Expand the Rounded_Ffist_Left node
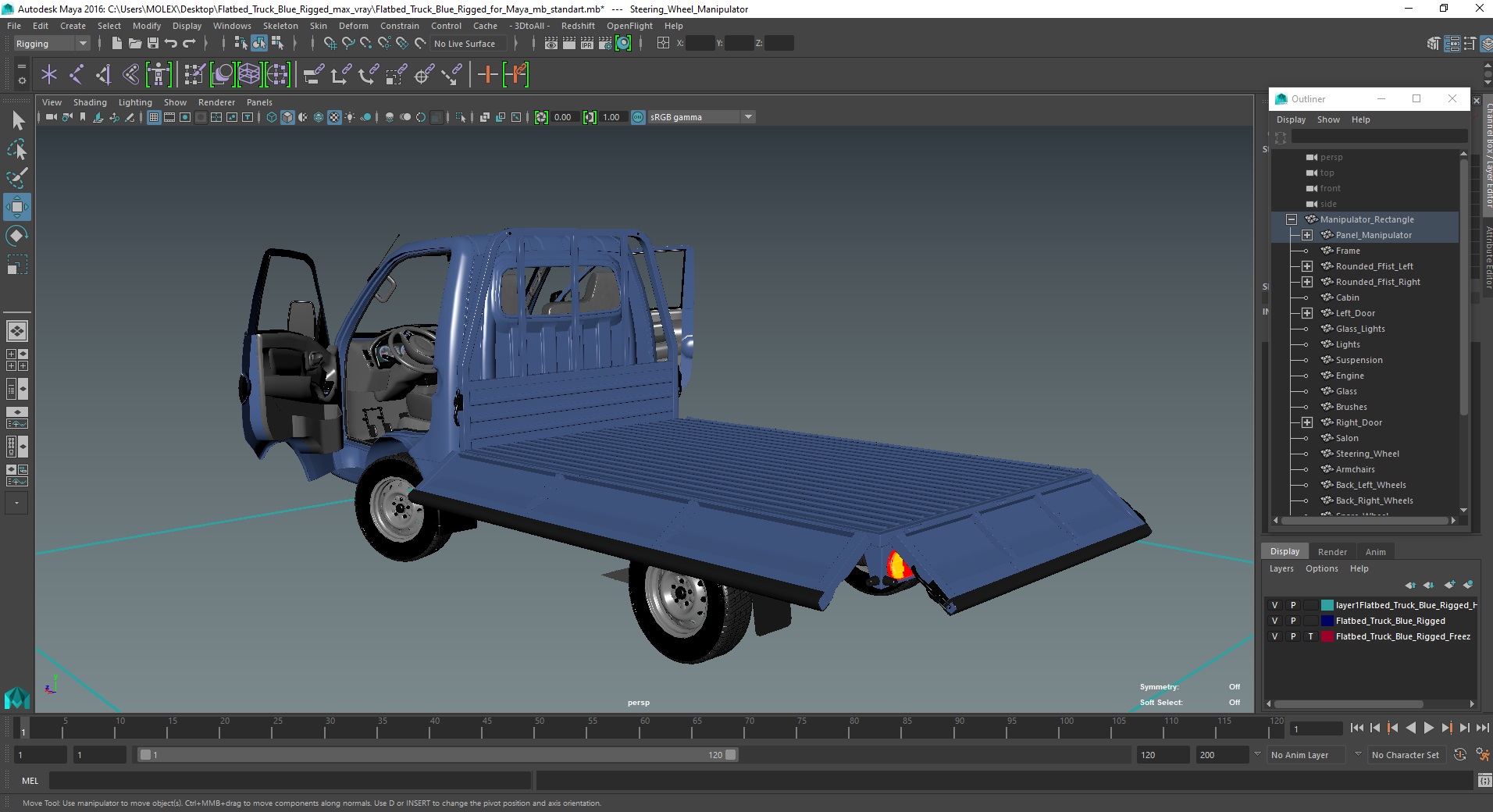The height and width of the screenshot is (812, 1493). 1307,266
